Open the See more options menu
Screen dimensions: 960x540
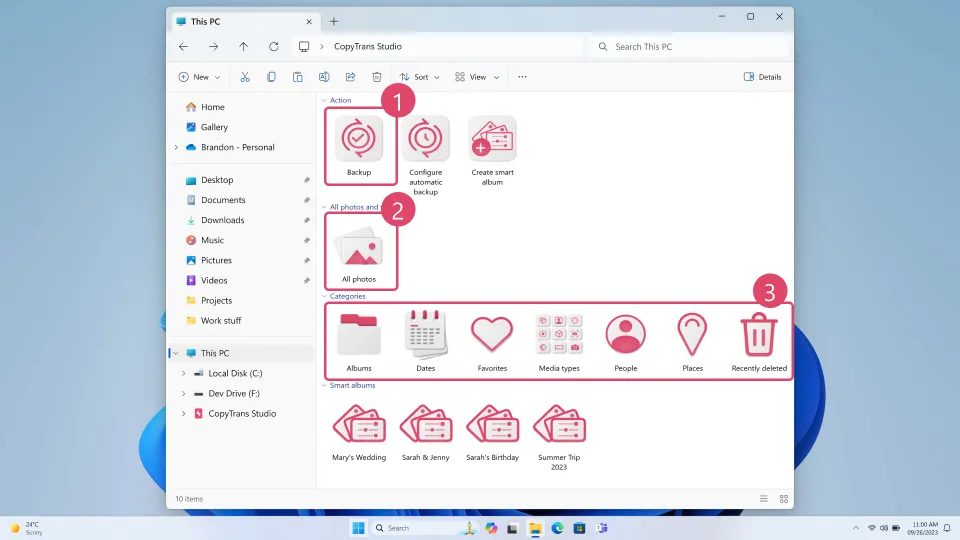(x=522, y=77)
